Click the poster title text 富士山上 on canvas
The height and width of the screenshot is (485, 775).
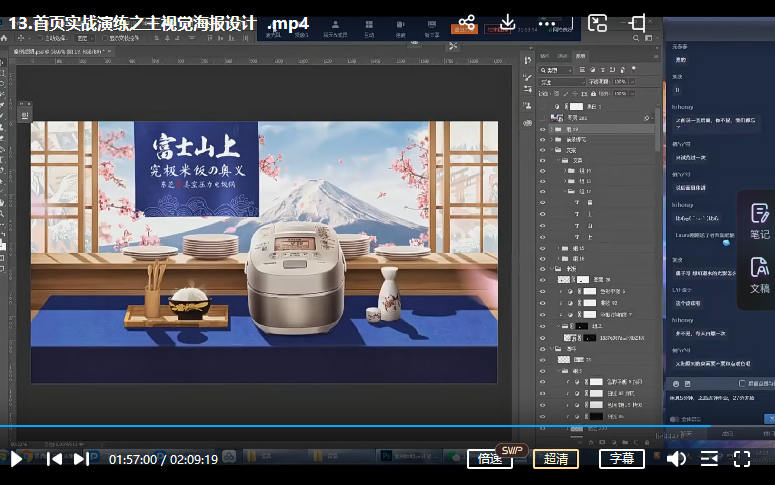point(194,148)
